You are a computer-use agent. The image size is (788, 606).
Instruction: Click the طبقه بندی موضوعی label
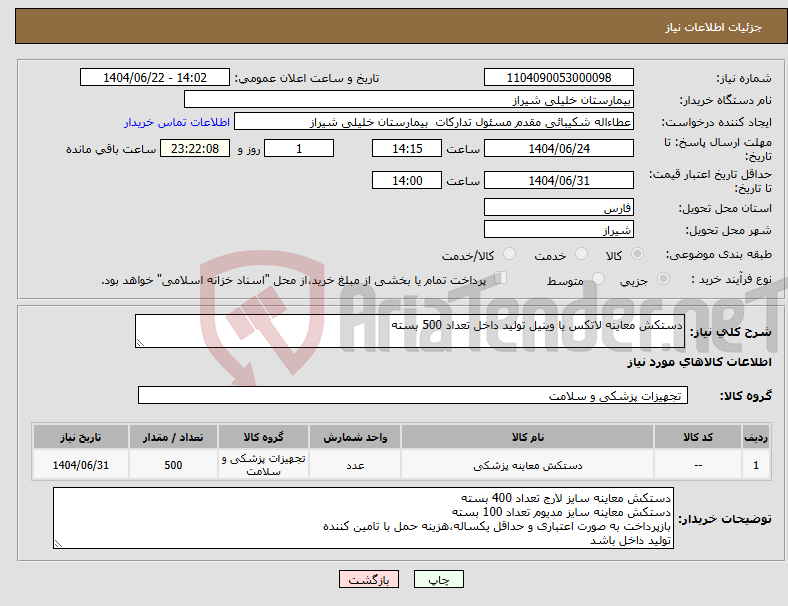pyautogui.click(x=719, y=254)
